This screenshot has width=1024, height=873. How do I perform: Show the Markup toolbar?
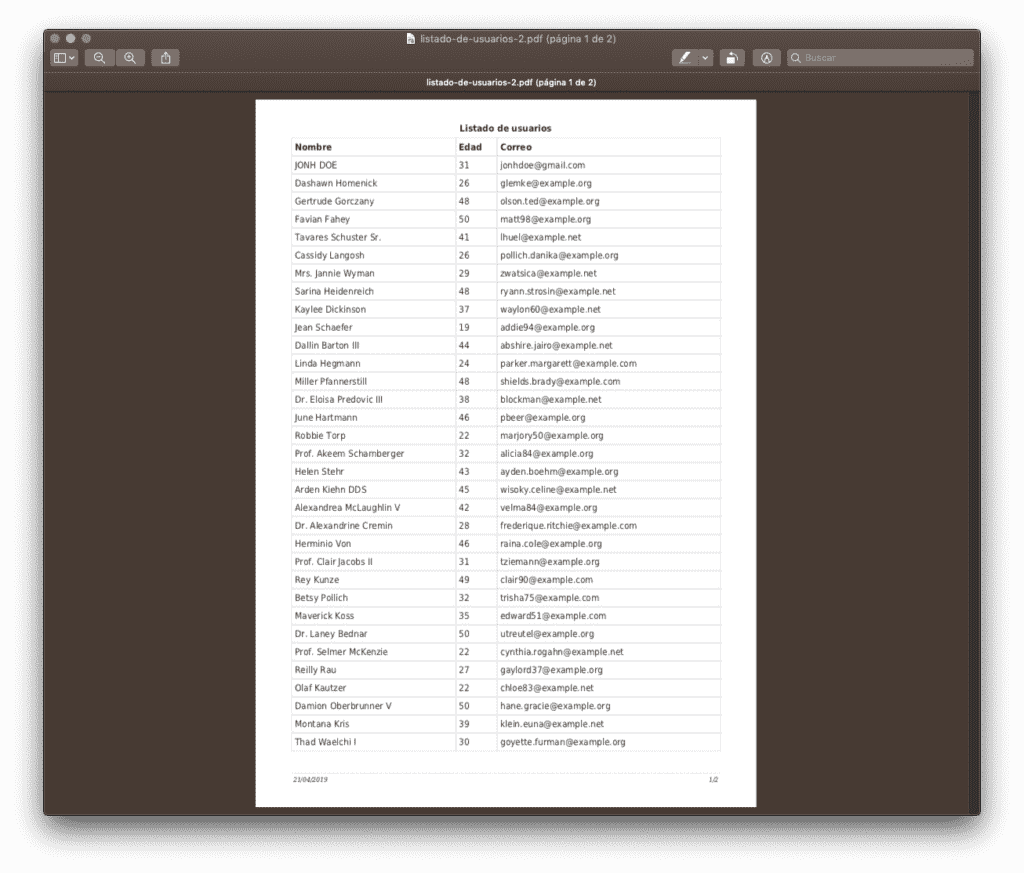[x=767, y=58]
